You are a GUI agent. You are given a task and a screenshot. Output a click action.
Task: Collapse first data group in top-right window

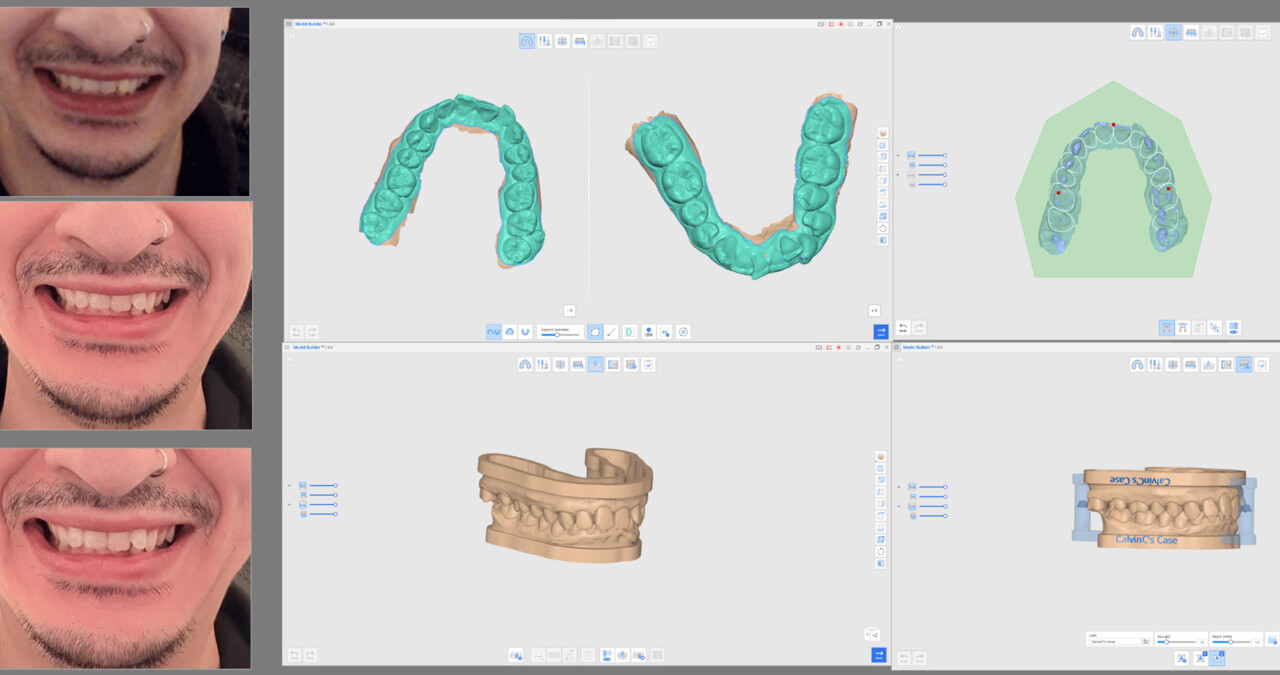(898, 155)
